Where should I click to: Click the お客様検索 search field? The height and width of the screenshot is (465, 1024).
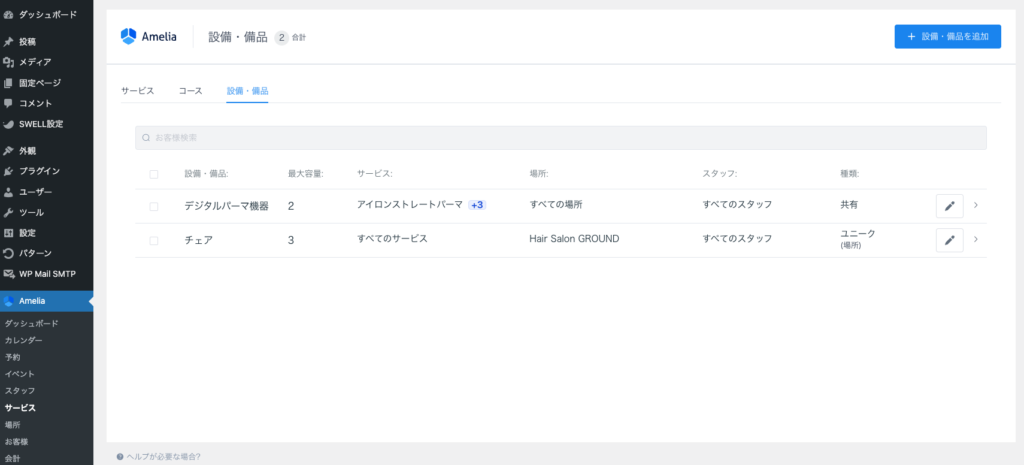point(560,138)
